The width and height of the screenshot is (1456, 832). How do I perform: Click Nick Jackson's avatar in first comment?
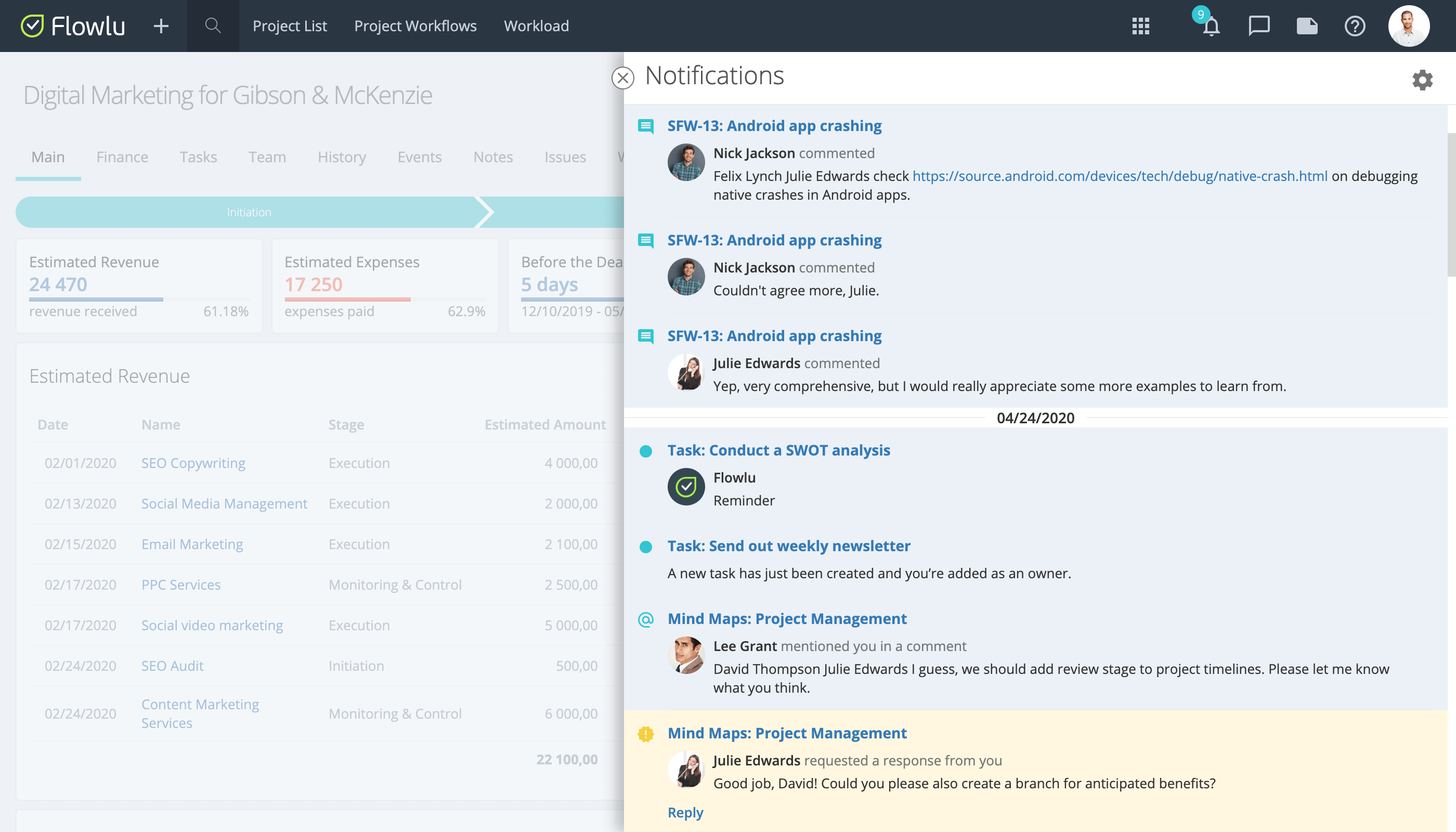[x=686, y=162]
